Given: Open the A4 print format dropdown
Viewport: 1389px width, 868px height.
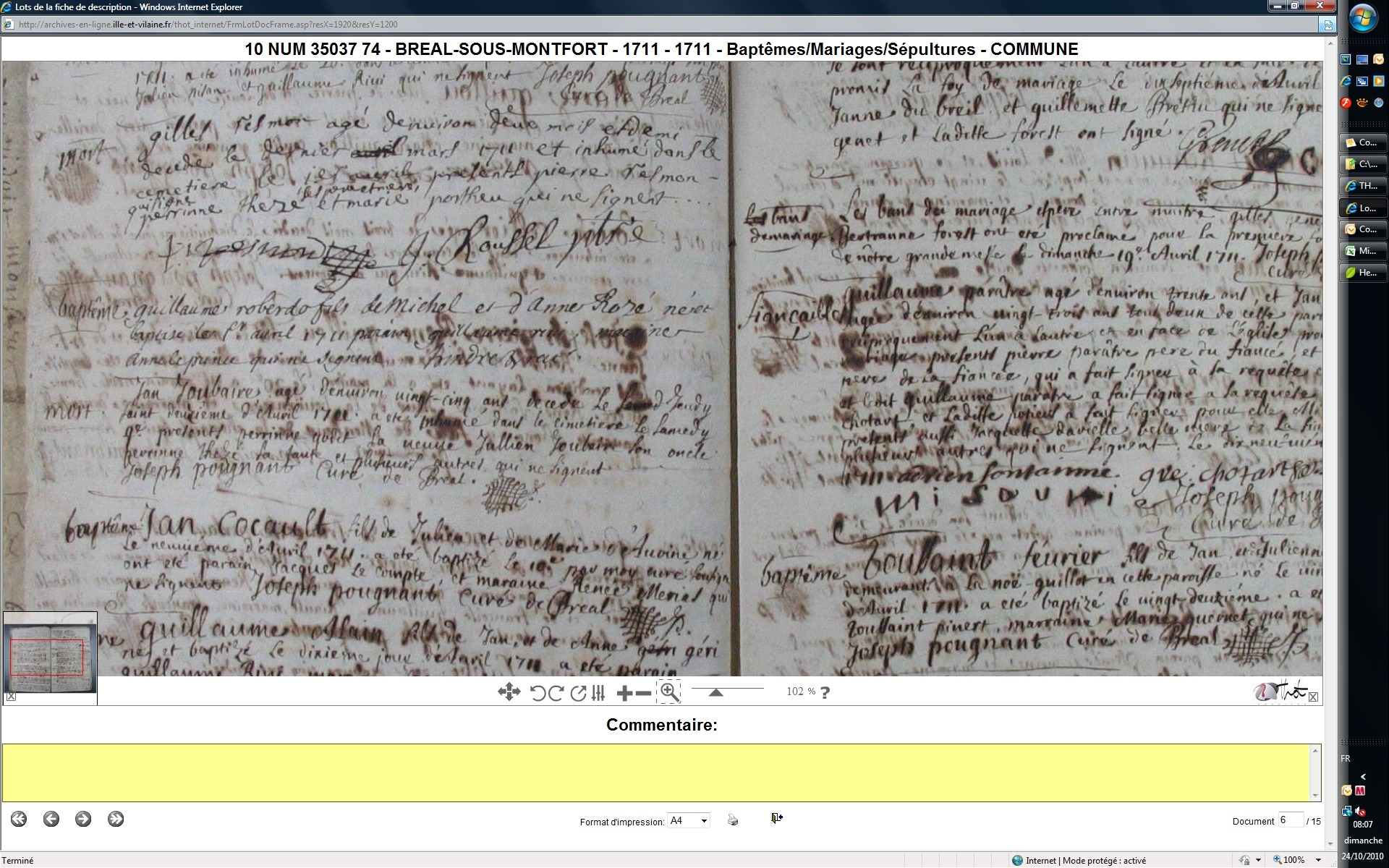Looking at the screenshot, I should (688, 820).
